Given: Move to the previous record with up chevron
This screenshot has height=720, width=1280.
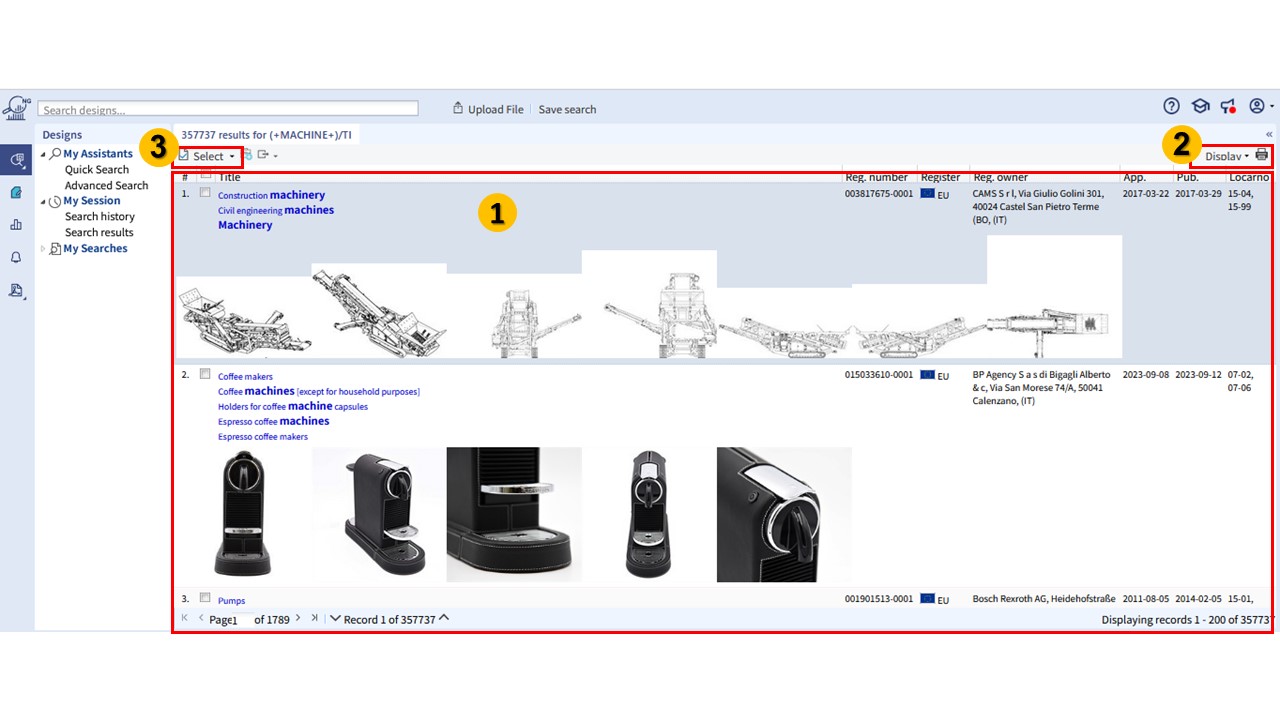Looking at the screenshot, I should 444,618.
